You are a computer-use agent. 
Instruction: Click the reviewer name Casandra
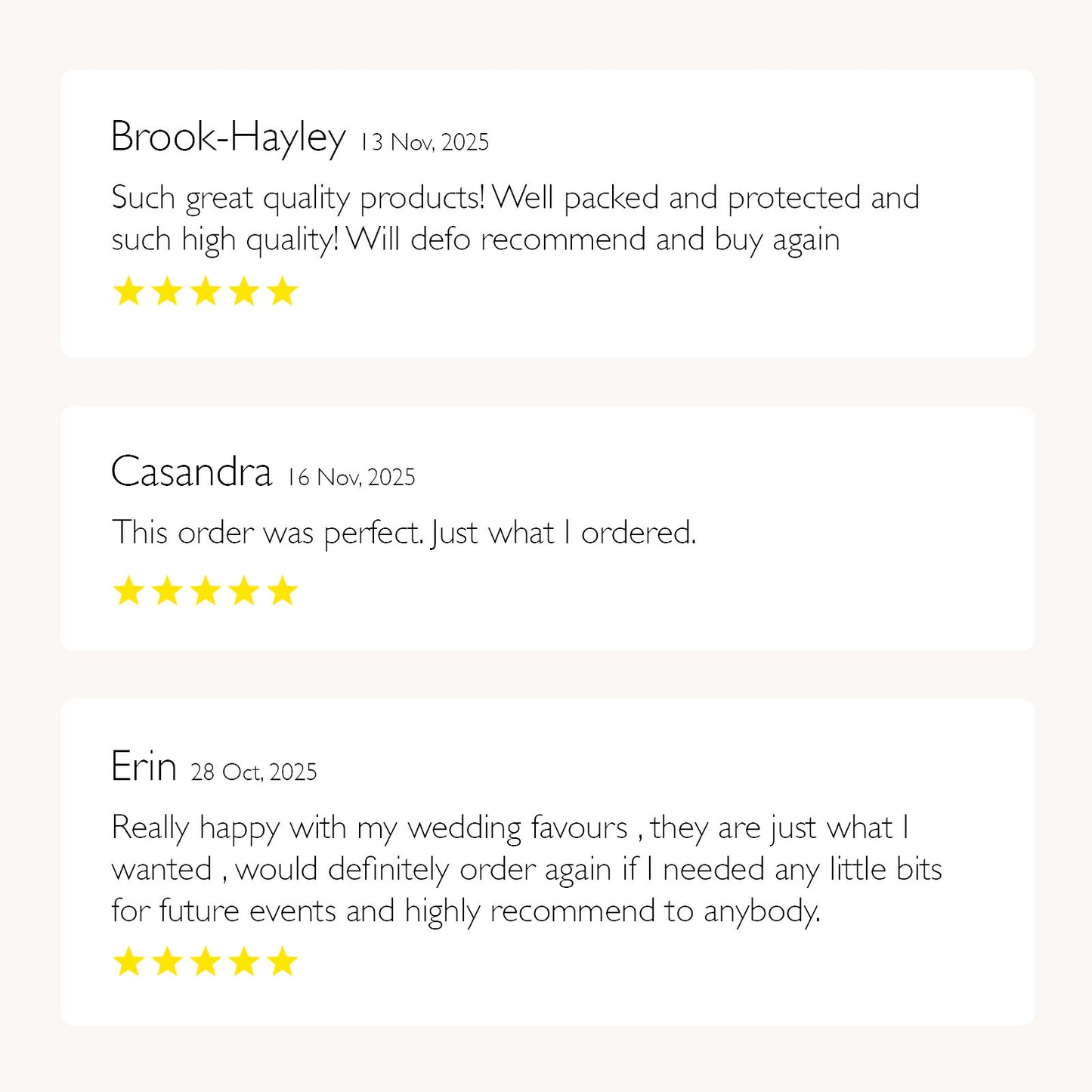point(191,472)
